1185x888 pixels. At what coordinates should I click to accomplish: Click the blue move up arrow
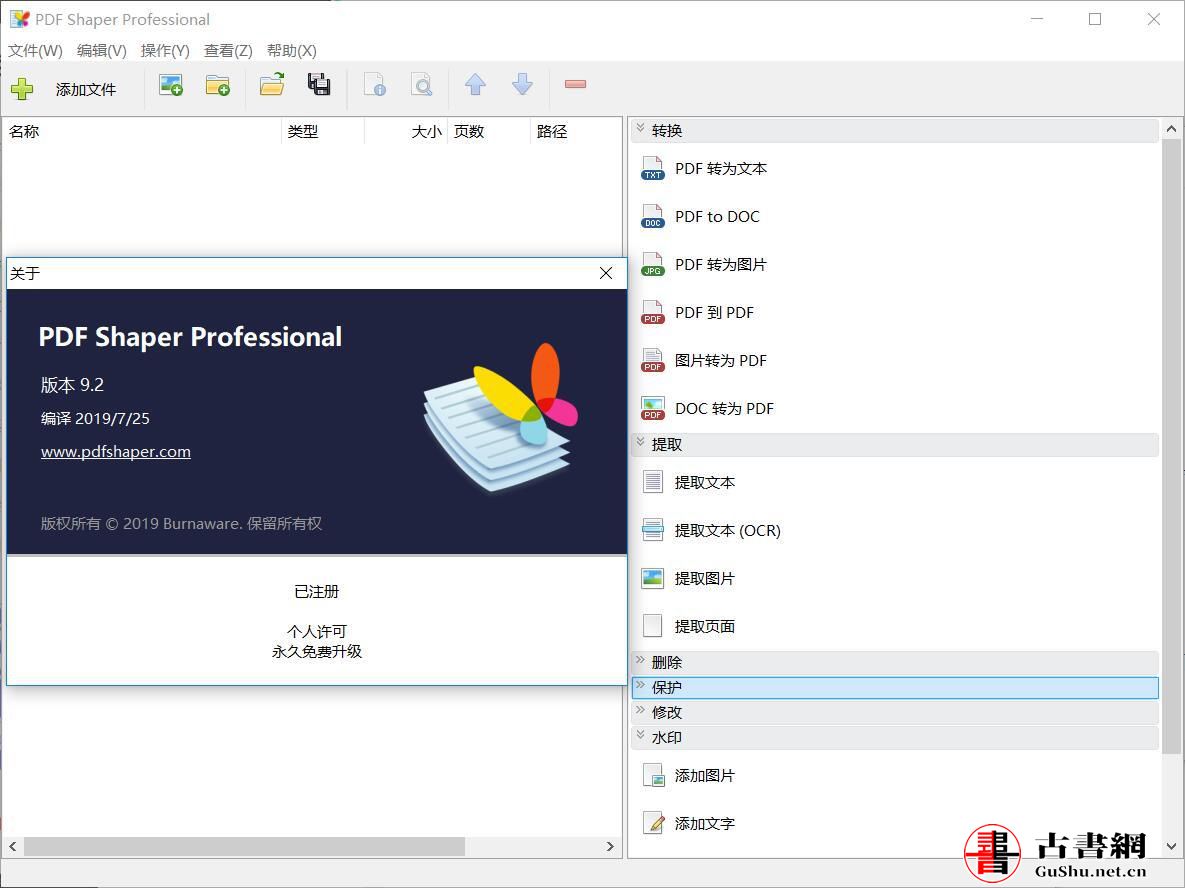pos(475,84)
